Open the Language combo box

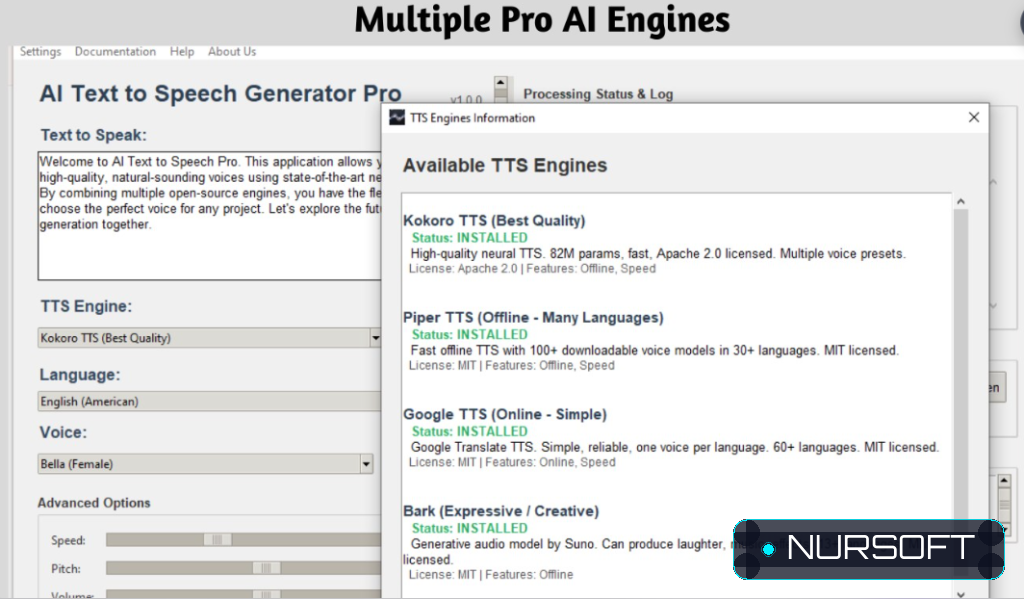pos(210,401)
